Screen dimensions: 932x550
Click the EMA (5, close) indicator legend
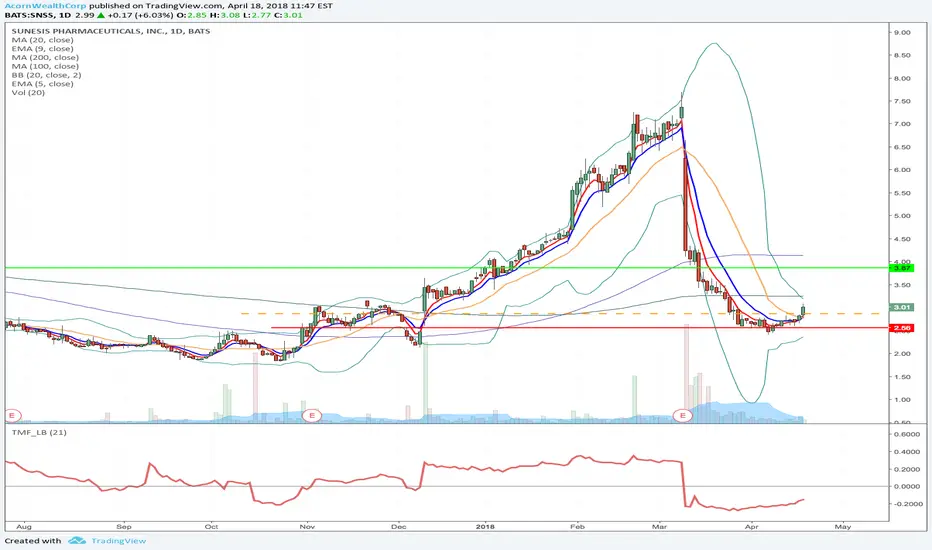42,84
